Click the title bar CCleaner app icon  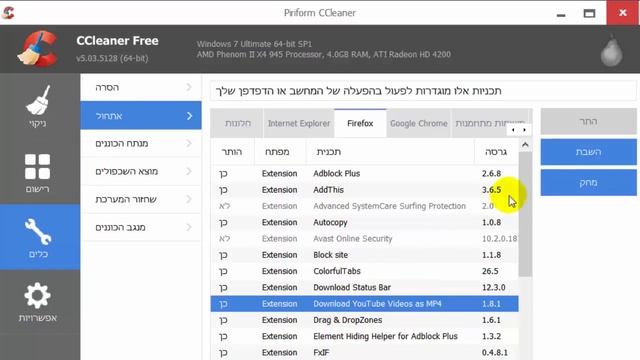(8, 13)
